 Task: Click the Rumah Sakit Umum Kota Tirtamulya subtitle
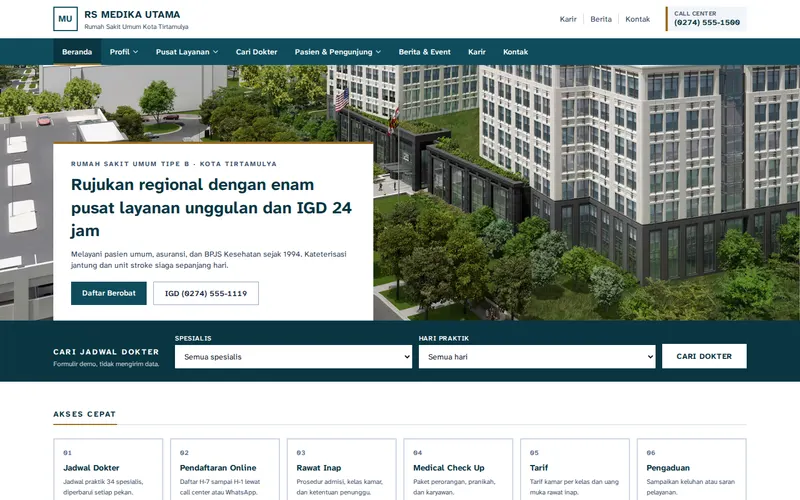tap(136, 27)
